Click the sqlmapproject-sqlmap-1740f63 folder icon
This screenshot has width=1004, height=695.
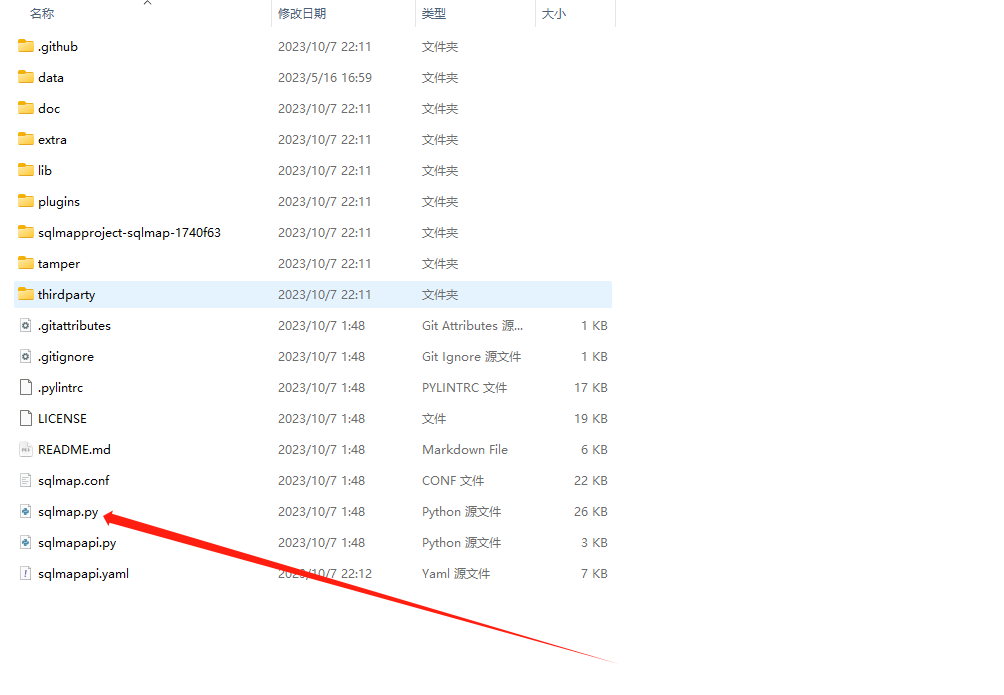[x=26, y=232]
